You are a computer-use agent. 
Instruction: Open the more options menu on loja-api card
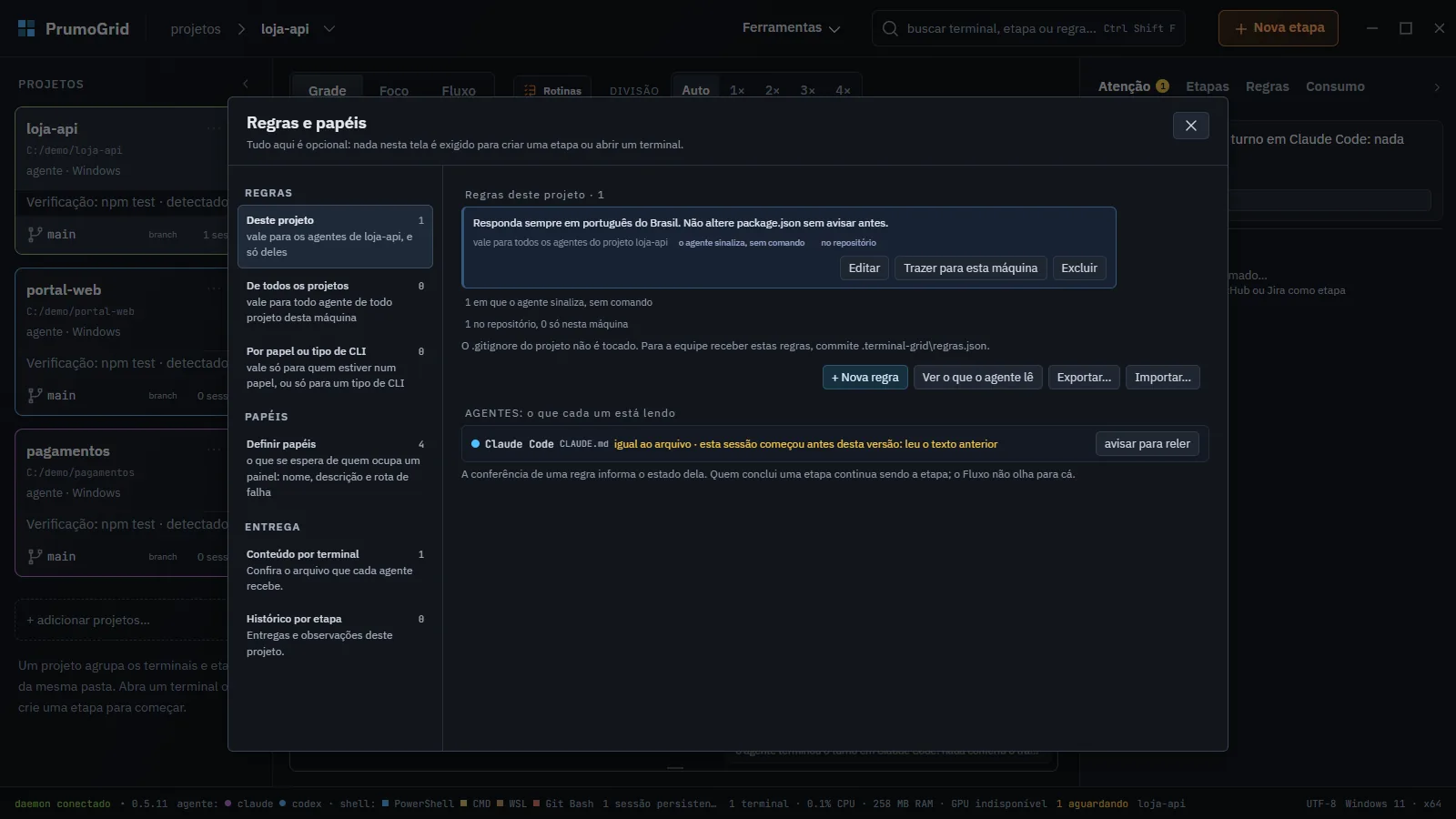pyautogui.click(x=214, y=128)
